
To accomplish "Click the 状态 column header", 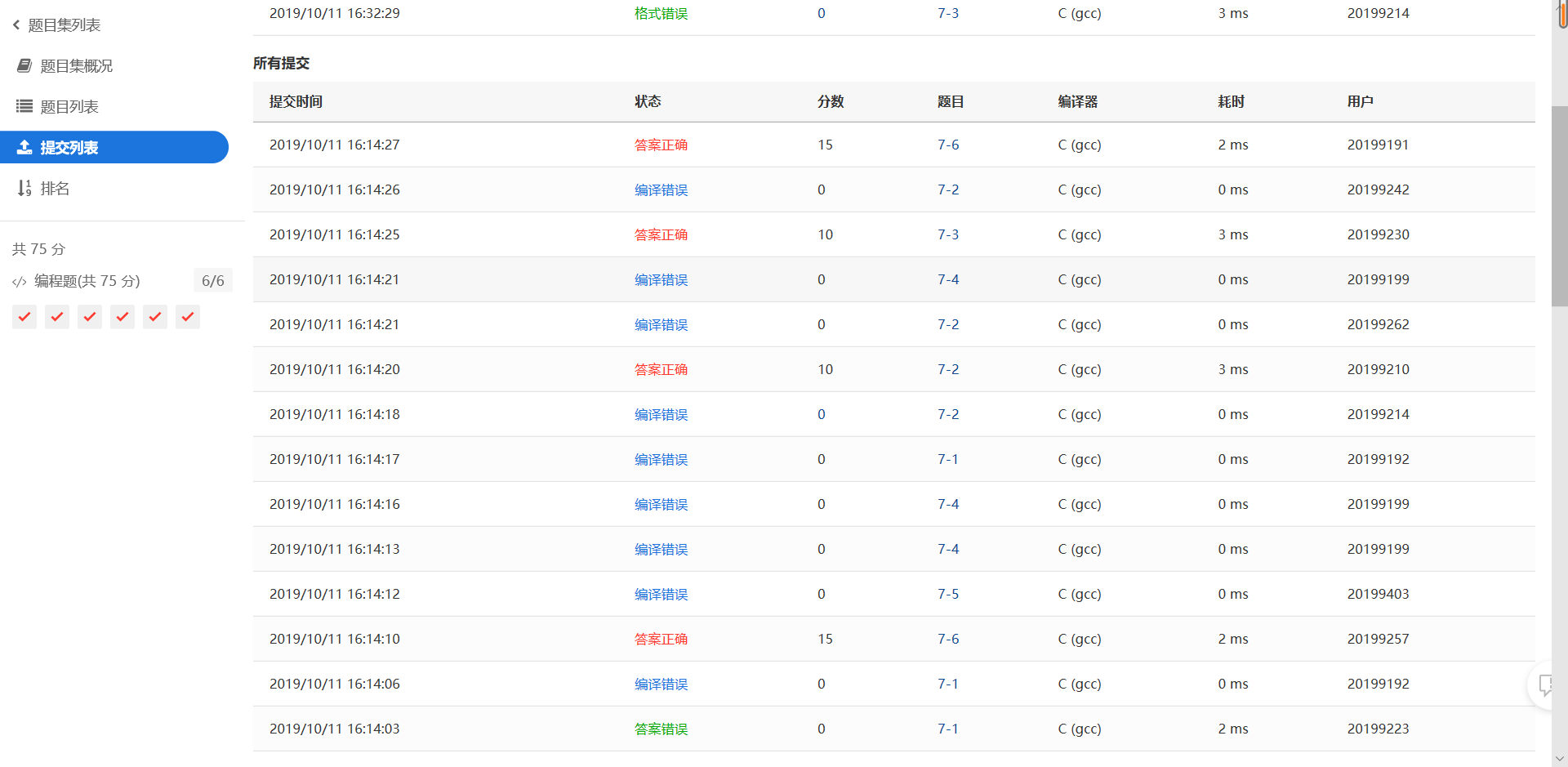I will pyautogui.click(x=648, y=101).
